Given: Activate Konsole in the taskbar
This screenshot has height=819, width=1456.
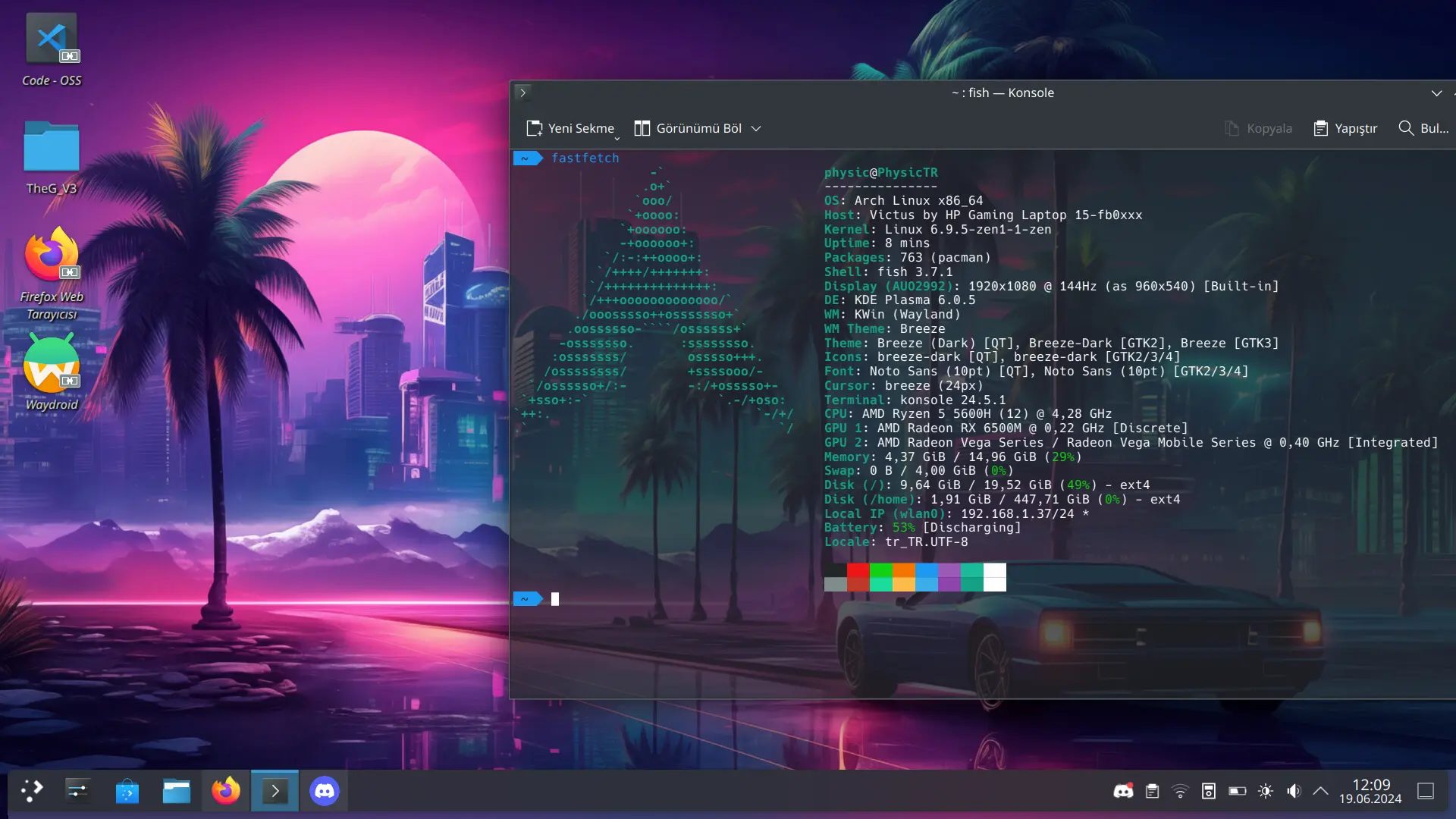Looking at the screenshot, I should (x=275, y=791).
